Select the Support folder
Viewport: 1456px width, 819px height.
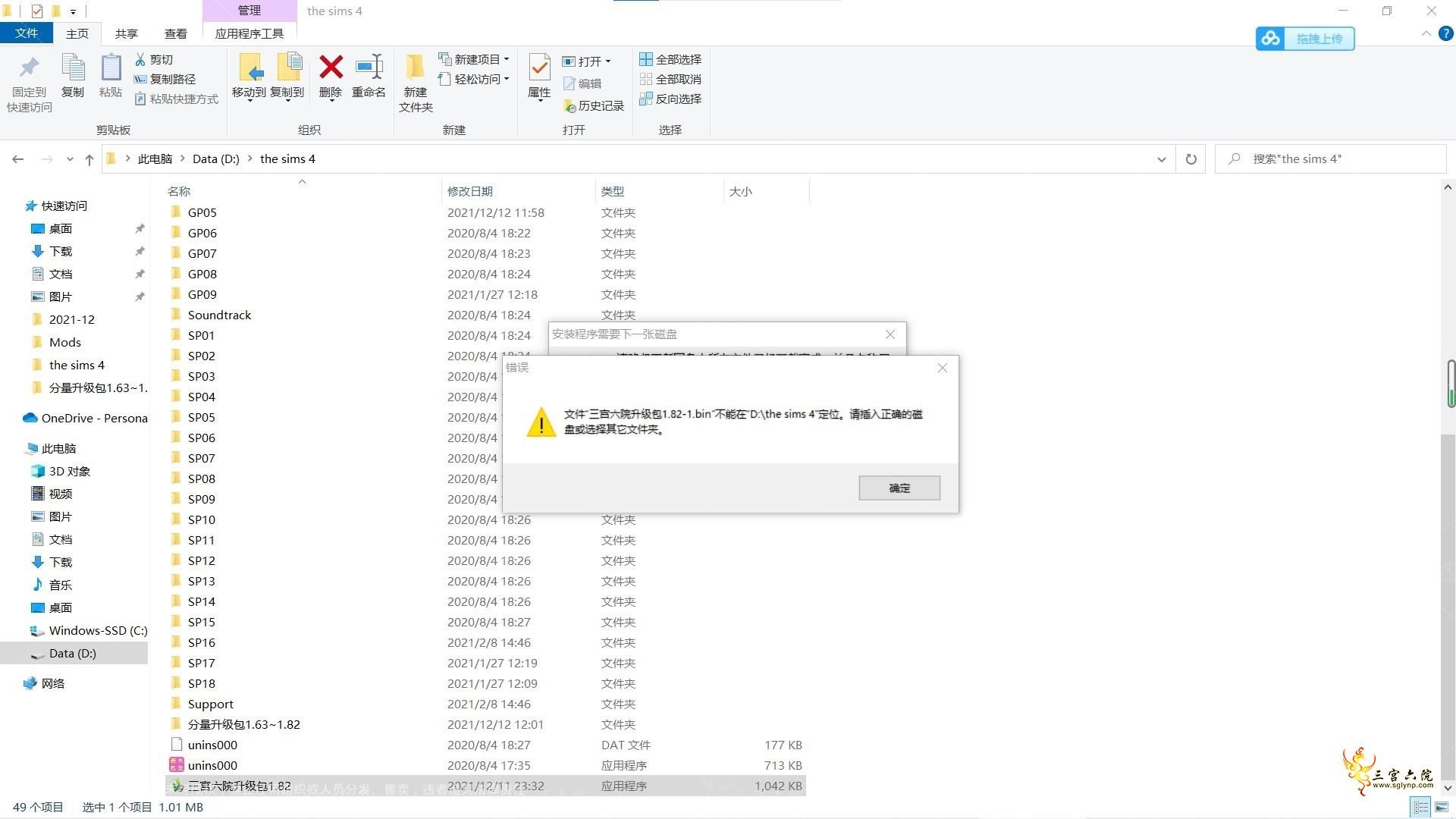[x=210, y=704]
